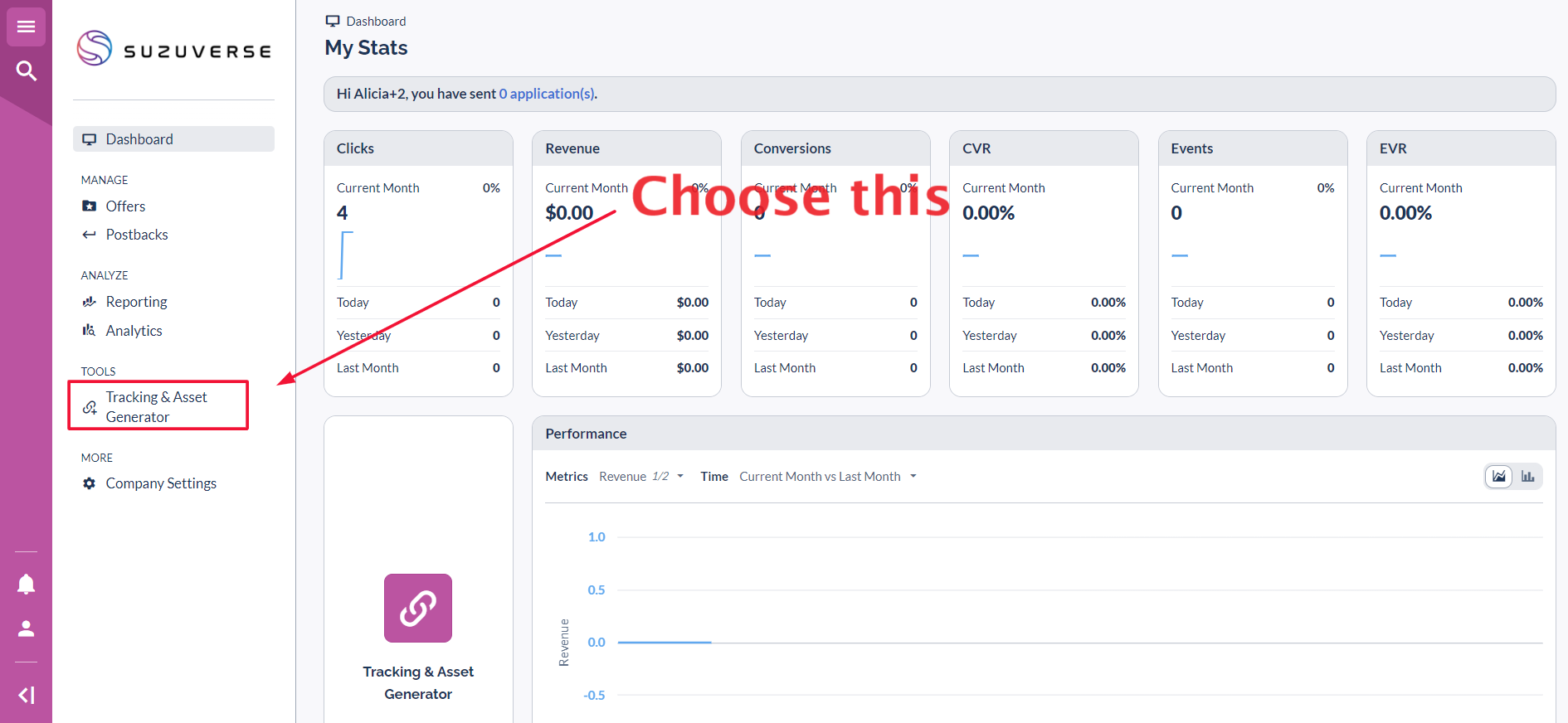Click the Clicks stats card header
1568x723 pixels.
tap(418, 148)
